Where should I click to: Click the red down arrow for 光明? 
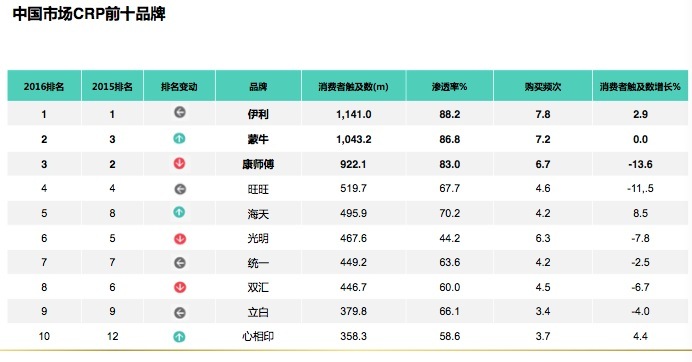click(180, 239)
